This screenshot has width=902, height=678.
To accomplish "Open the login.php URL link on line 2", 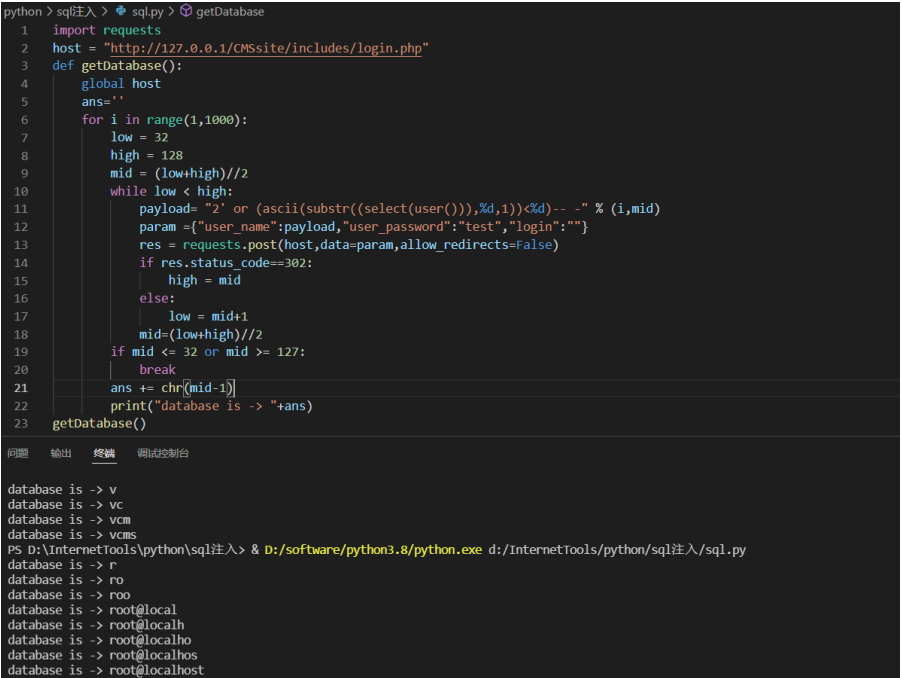I will (x=266, y=48).
